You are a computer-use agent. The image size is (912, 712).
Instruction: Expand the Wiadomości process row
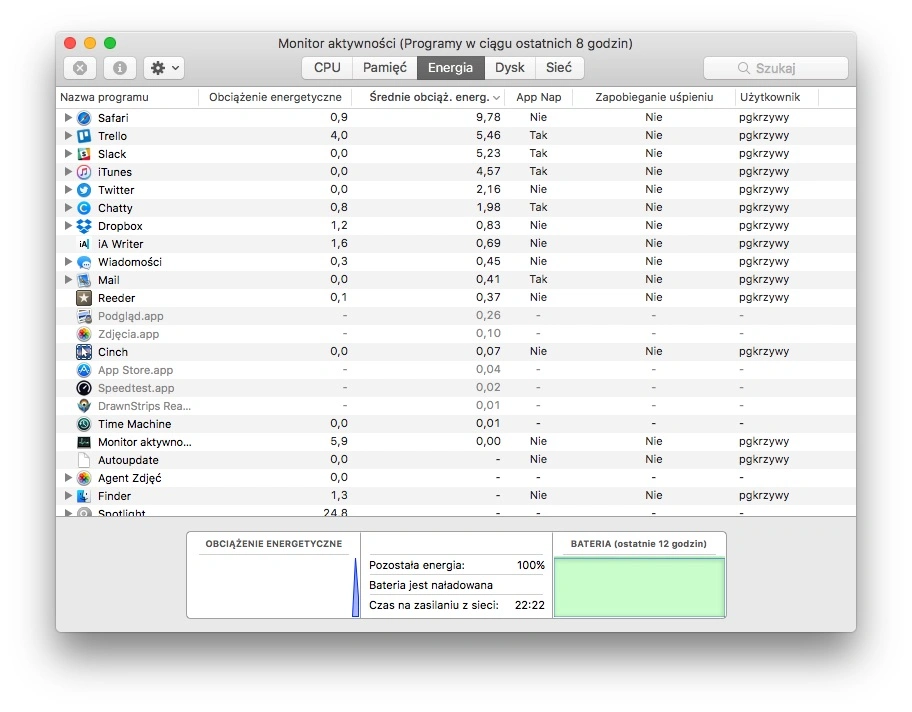[x=67, y=262]
